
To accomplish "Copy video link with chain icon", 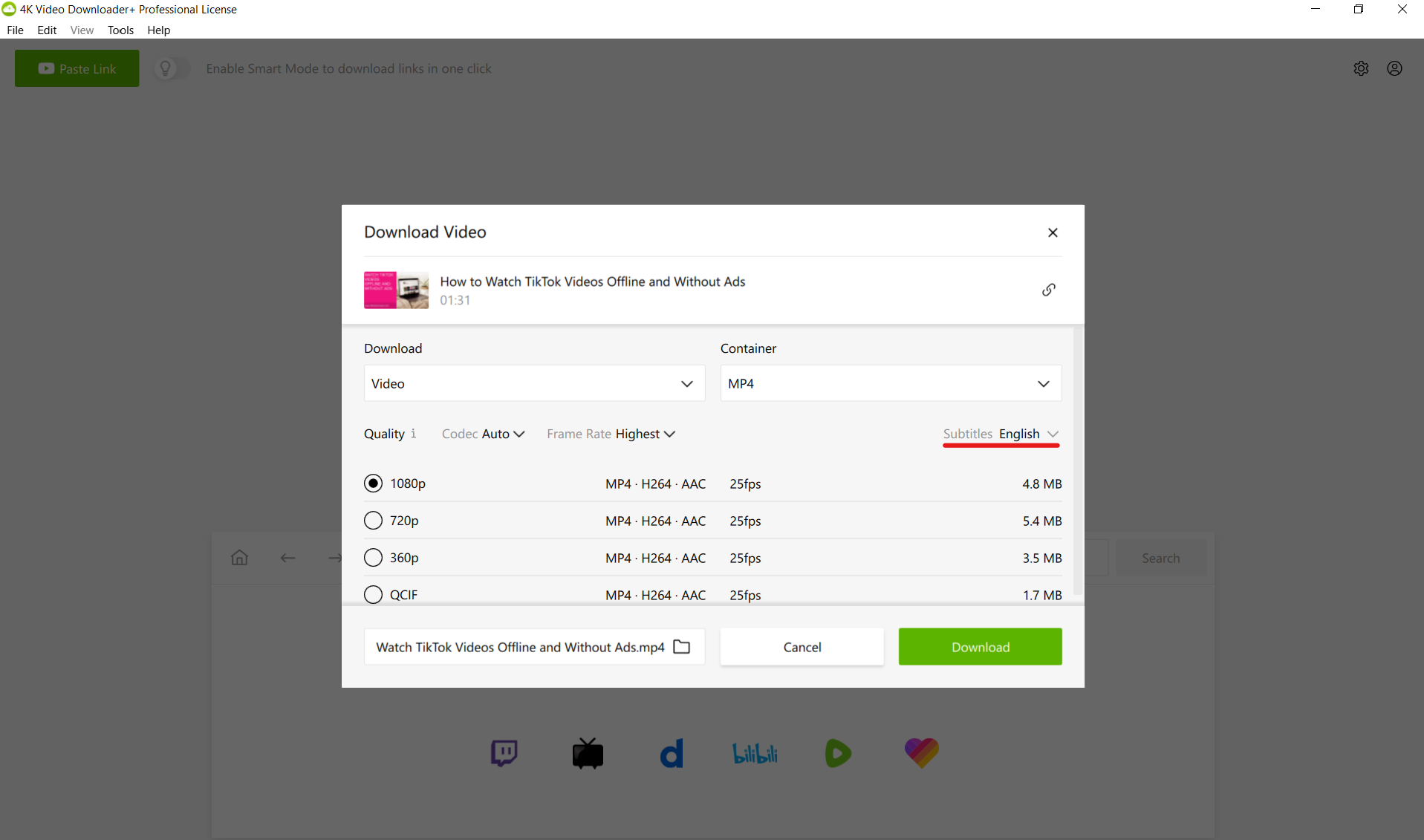I will click(x=1048, y=290).
